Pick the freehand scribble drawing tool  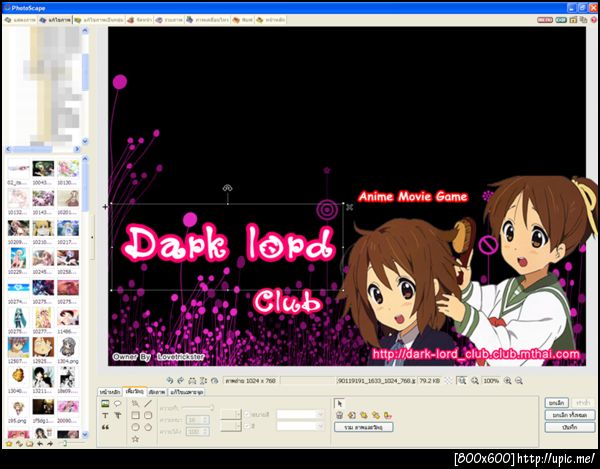[x=135, y=404]
